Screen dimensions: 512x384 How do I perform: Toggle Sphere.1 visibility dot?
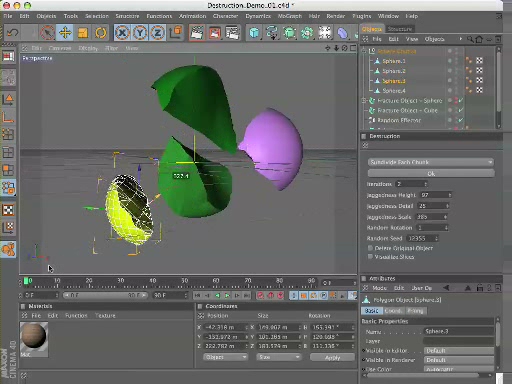tap(450, 61)
